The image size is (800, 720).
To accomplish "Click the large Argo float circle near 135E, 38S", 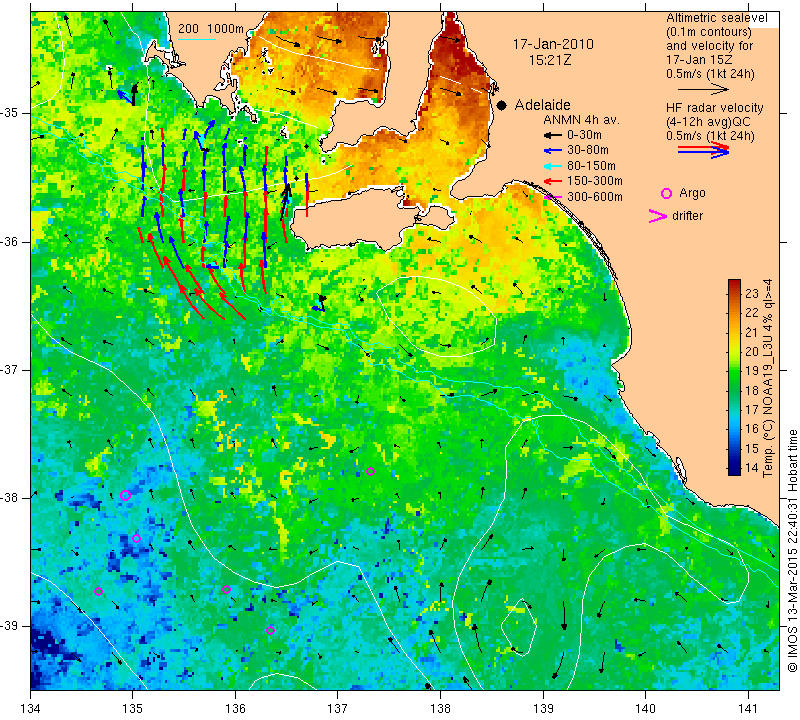I will (x=126, y=495).
